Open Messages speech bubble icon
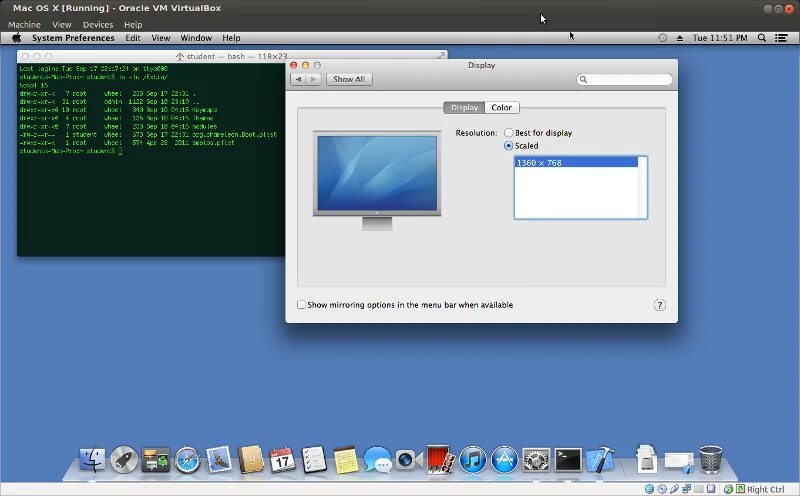 pyautogui.click(x=377, y=460)
